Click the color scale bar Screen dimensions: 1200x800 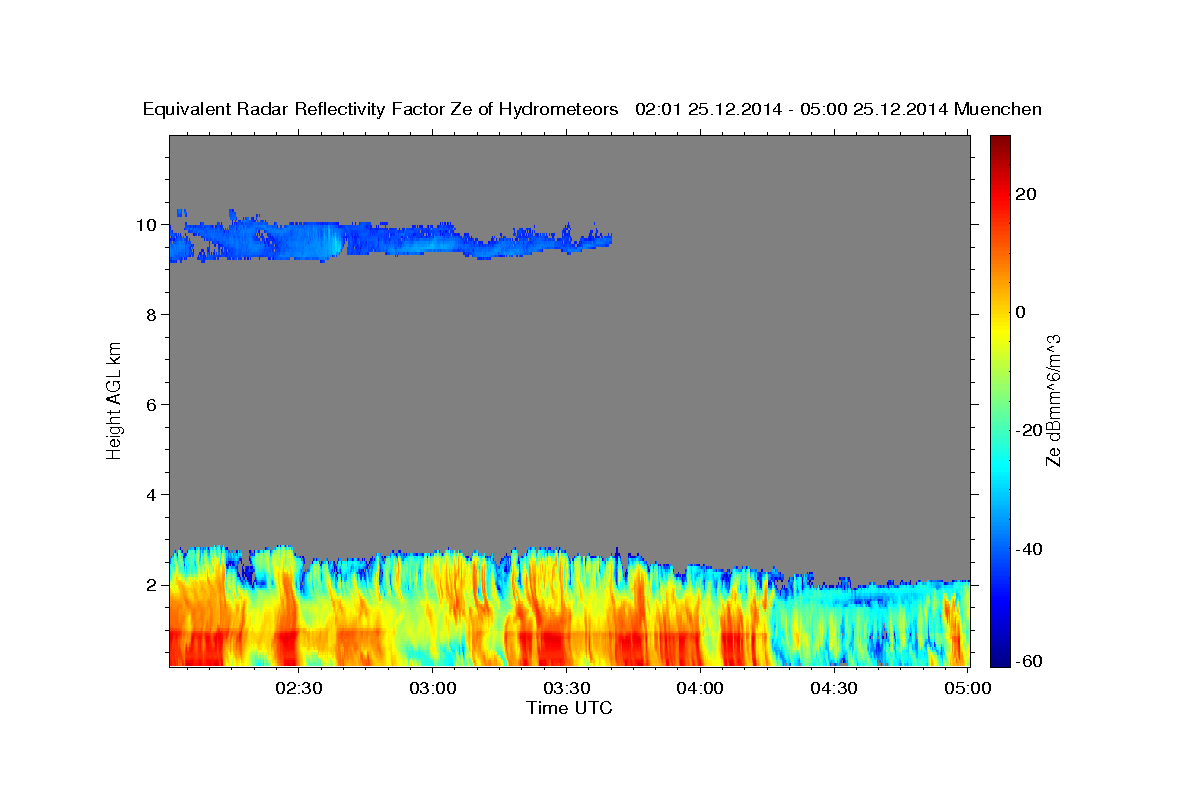(1000, 400)
